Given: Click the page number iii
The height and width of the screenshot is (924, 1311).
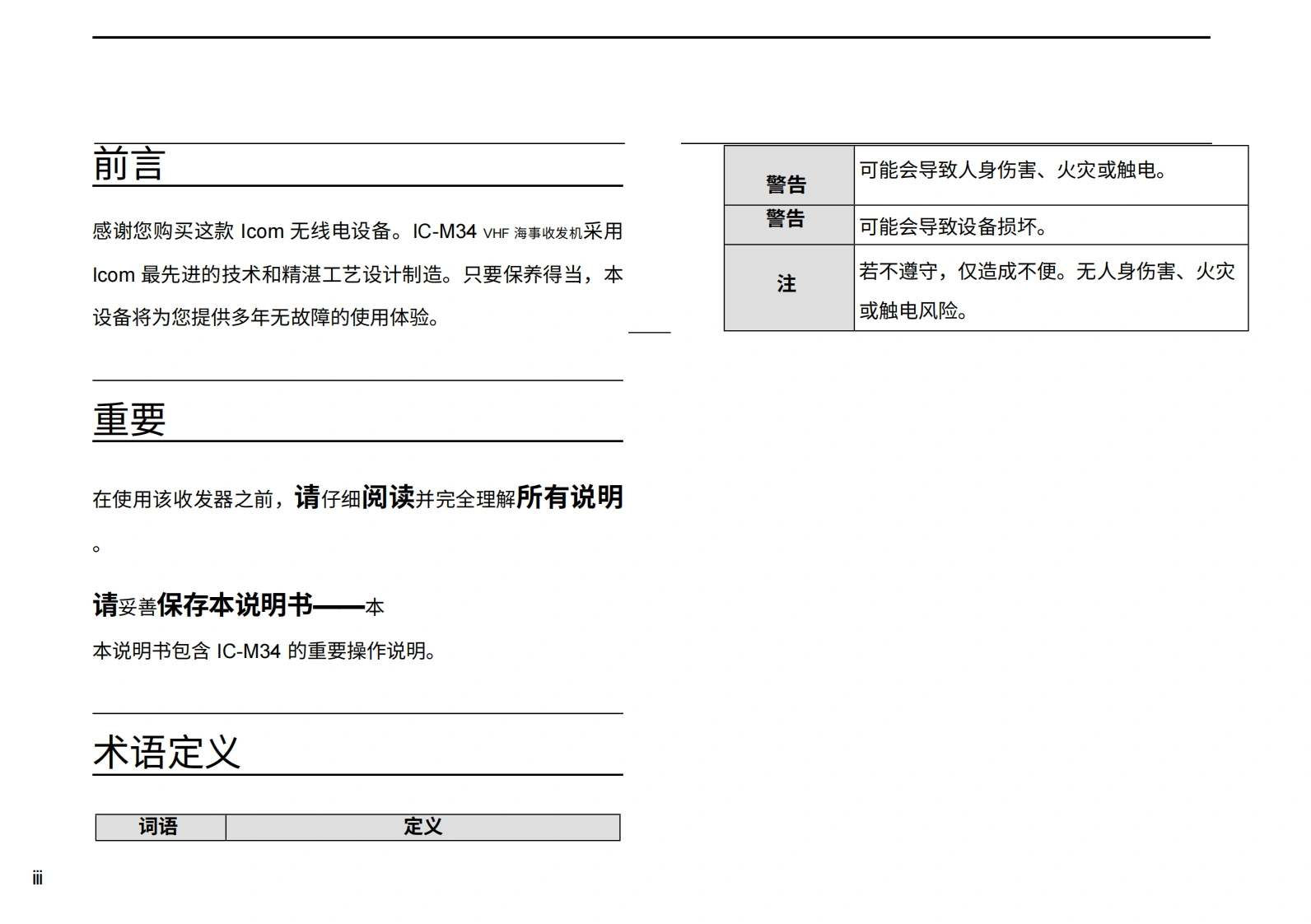Looking at the screenshot, I should point(38,878).
